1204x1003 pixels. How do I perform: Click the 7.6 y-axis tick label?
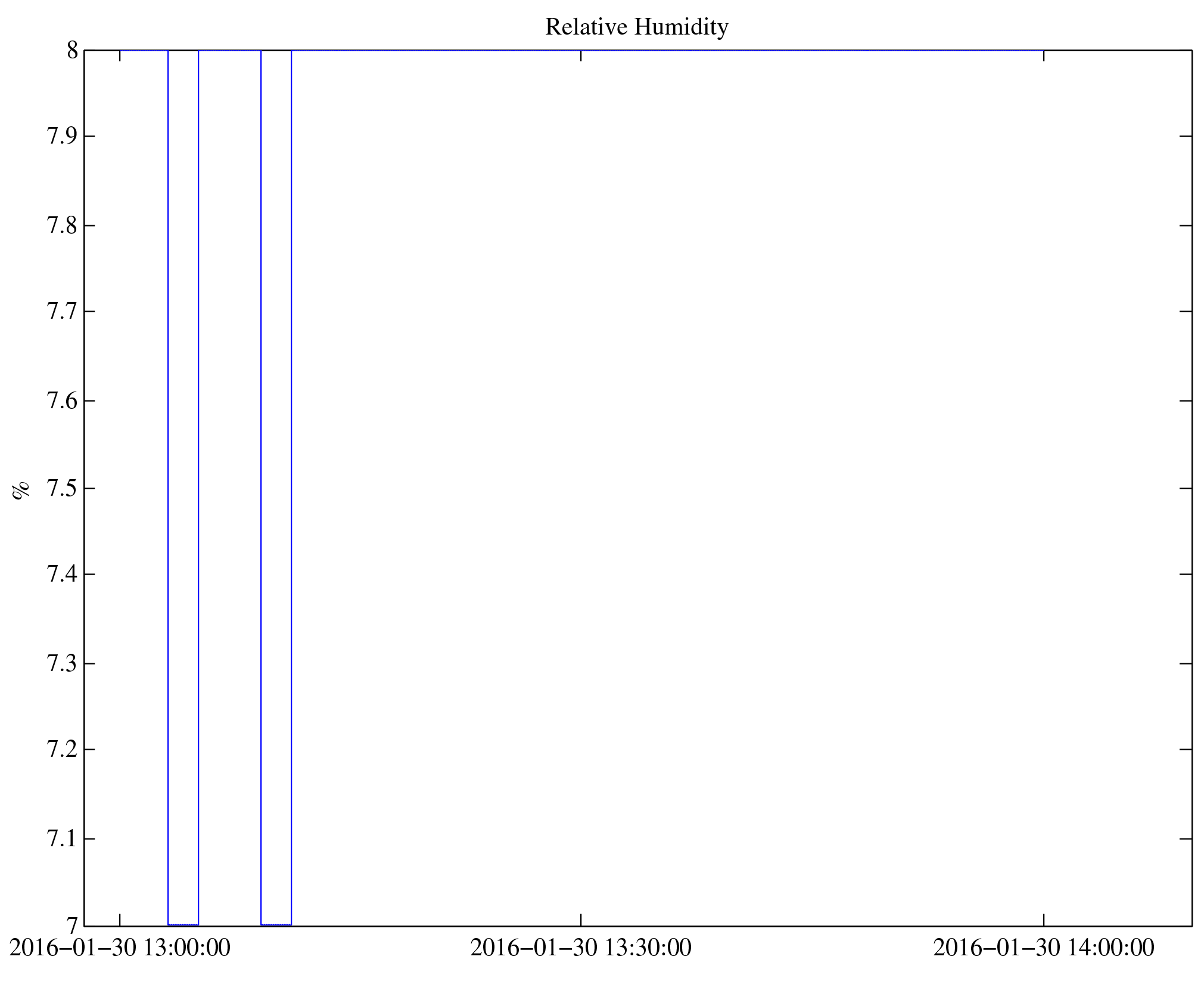tap(63, 400)
